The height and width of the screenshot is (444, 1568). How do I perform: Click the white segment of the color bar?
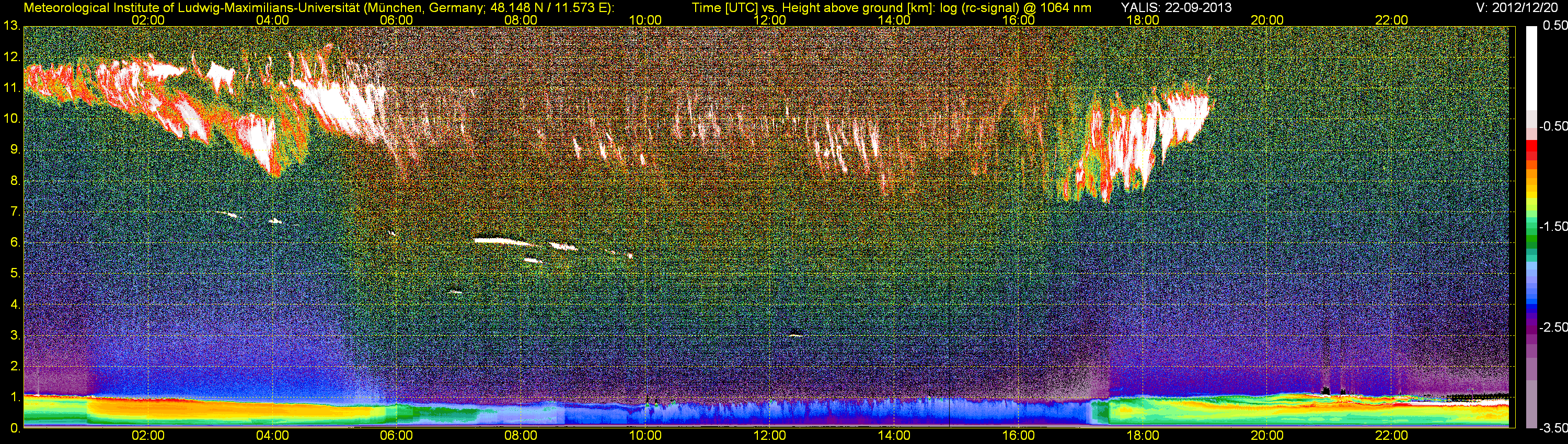1531,68
